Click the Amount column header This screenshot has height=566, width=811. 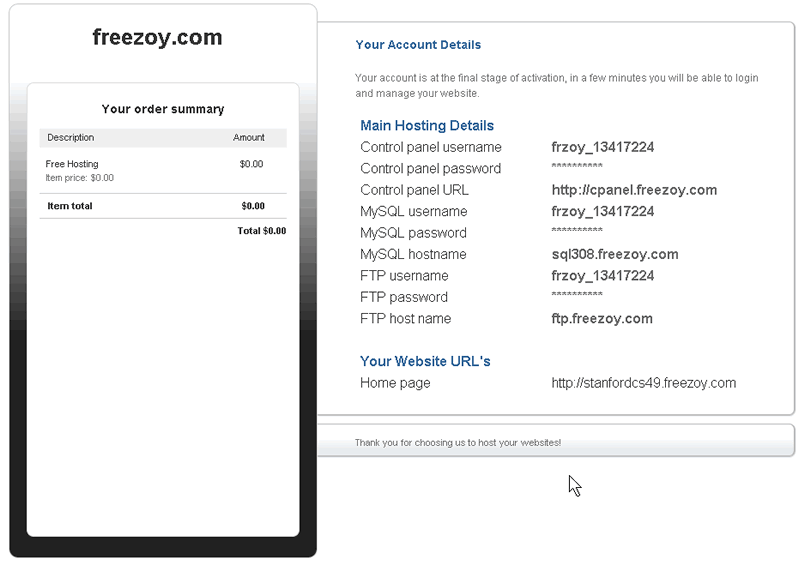click(x=249, y=138)
